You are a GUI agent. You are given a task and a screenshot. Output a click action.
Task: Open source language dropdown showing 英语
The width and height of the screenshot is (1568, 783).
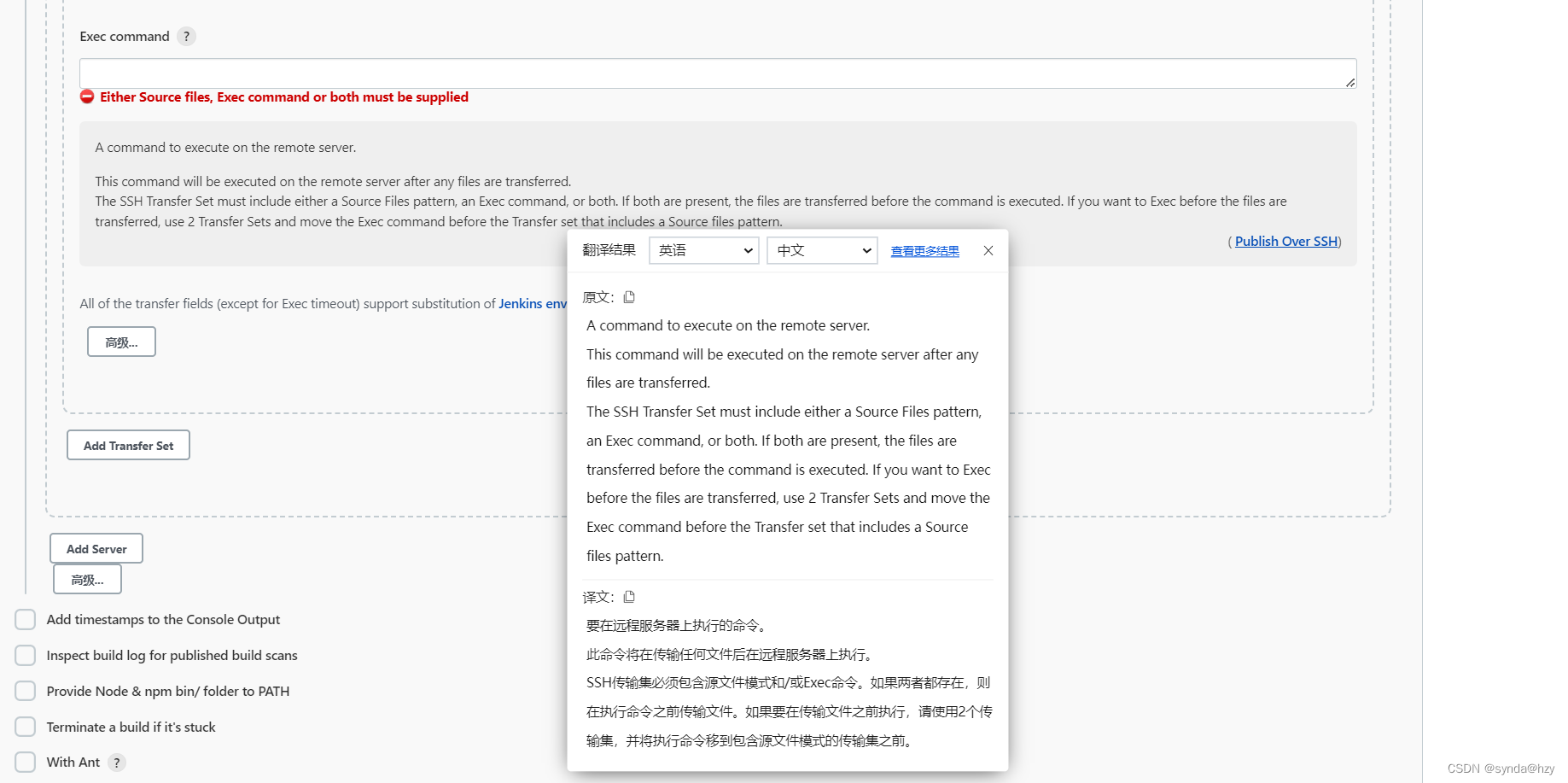click(704, 250)
